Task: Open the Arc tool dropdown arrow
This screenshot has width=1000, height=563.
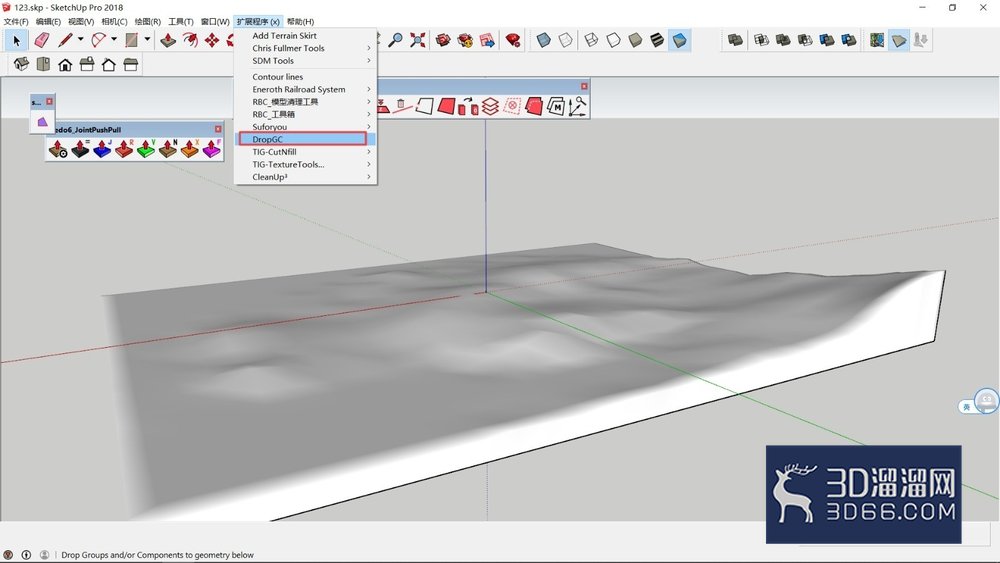Action: pos(114,40)
